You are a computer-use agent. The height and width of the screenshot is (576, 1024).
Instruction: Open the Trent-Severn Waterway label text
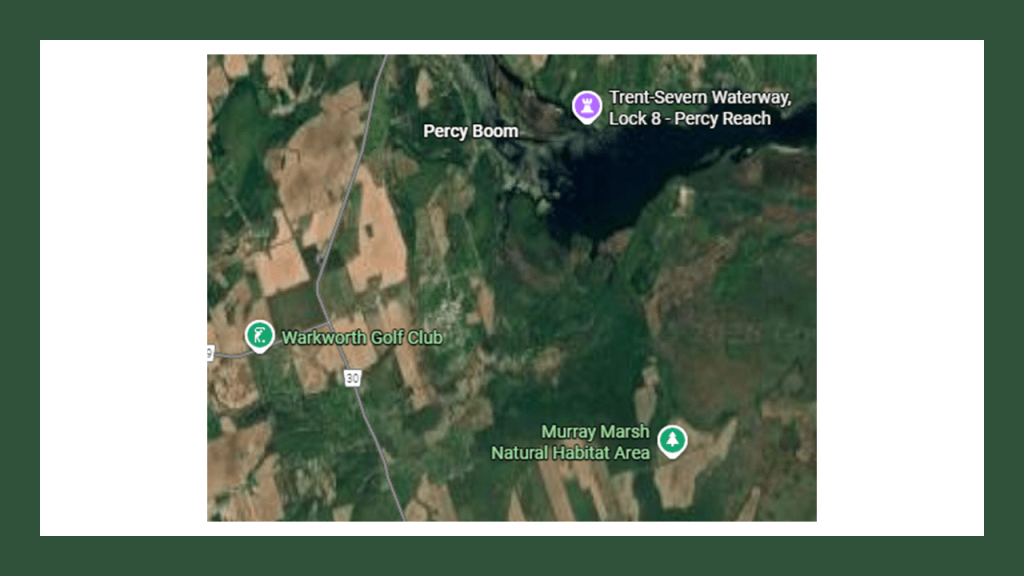(x=700, y=97)
